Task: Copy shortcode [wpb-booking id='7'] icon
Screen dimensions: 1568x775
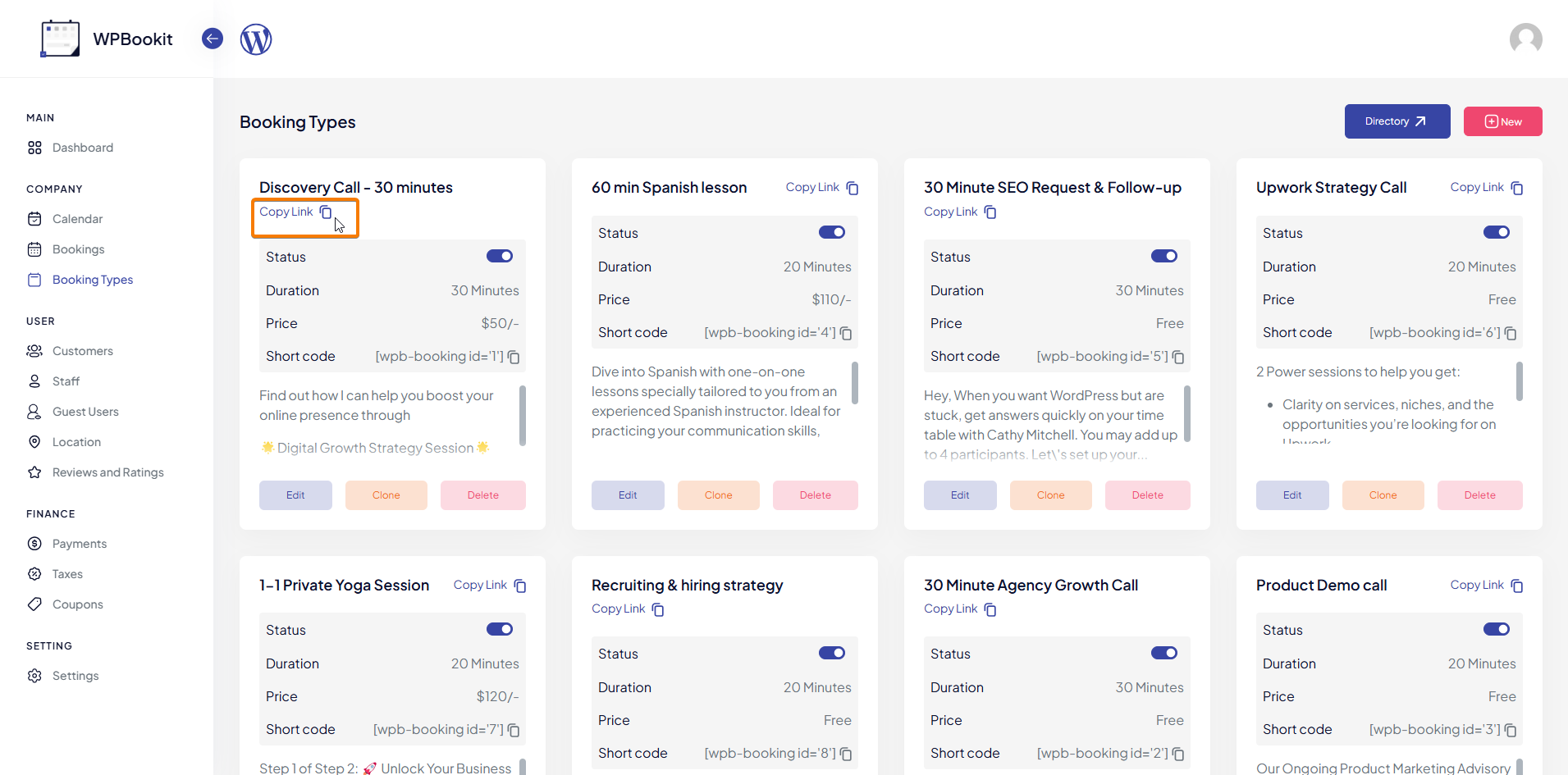Action: [514, 730]
